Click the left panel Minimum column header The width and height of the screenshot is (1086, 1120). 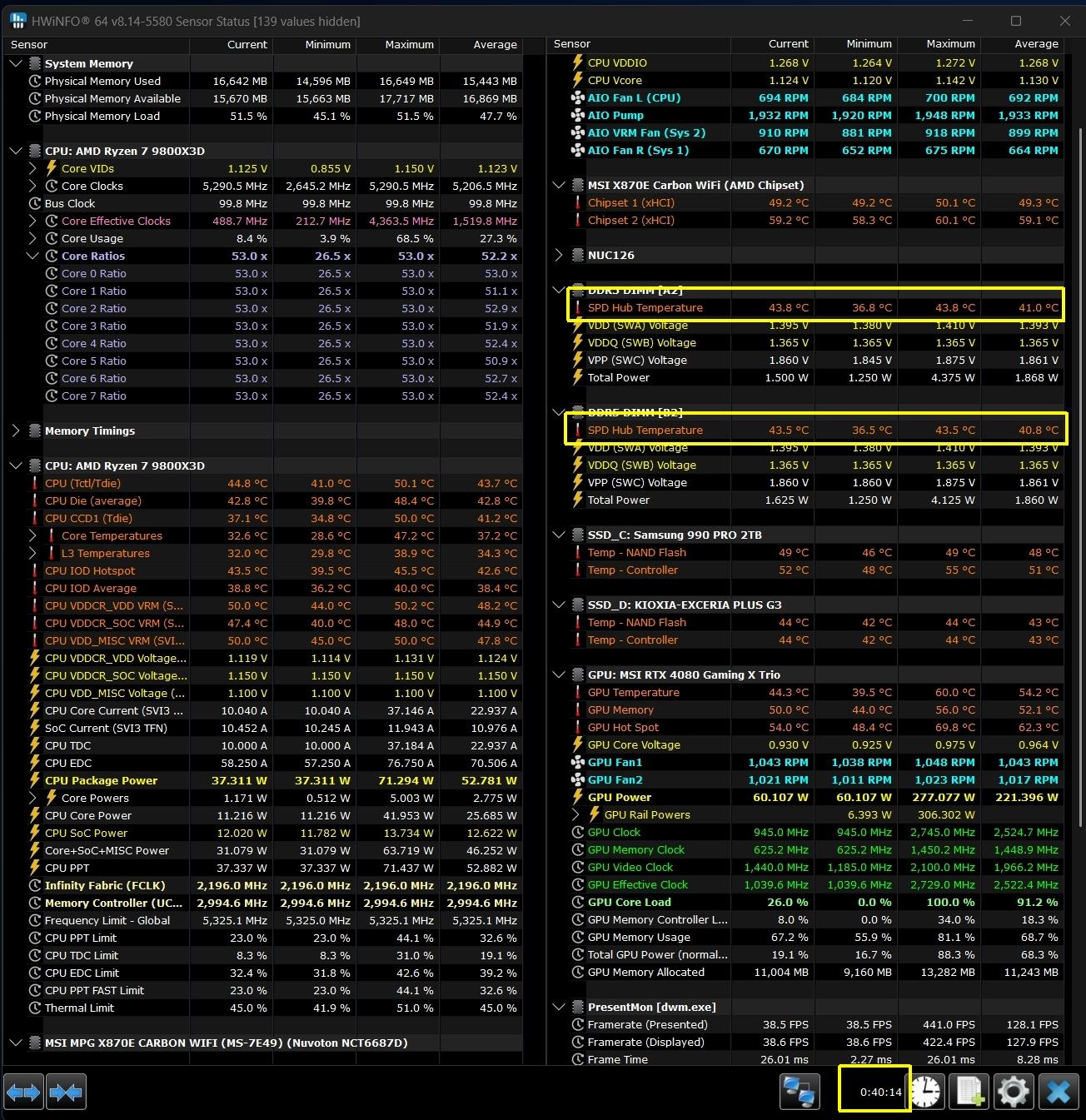(315, 45)
